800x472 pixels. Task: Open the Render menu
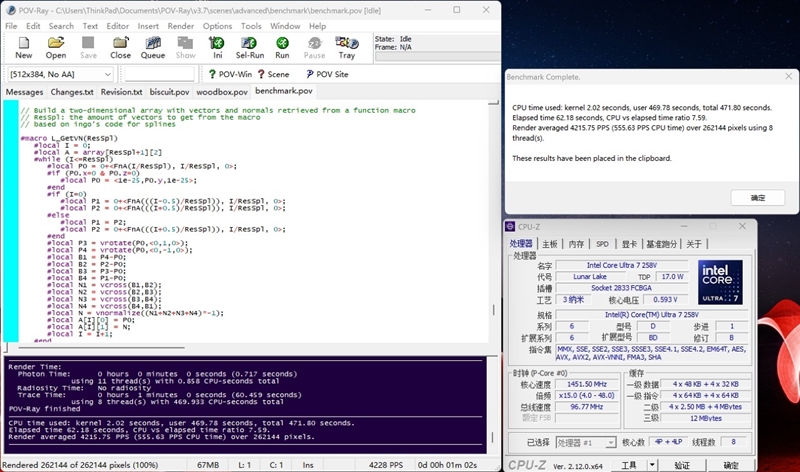(182, 25)
